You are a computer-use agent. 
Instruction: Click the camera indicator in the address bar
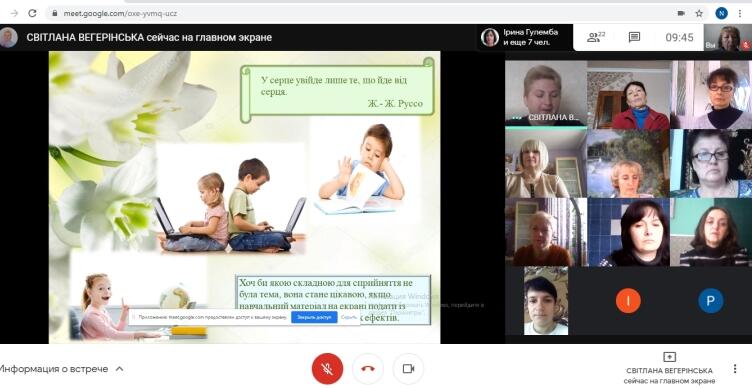[681, 13]
